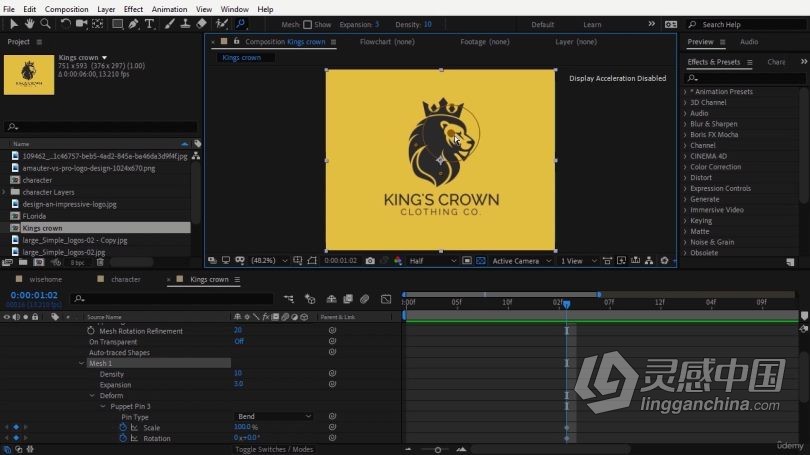This screenshot has width=810, height=455.
Task: Toggle the Scale property stopwatch
Action: tap(122, 427)
